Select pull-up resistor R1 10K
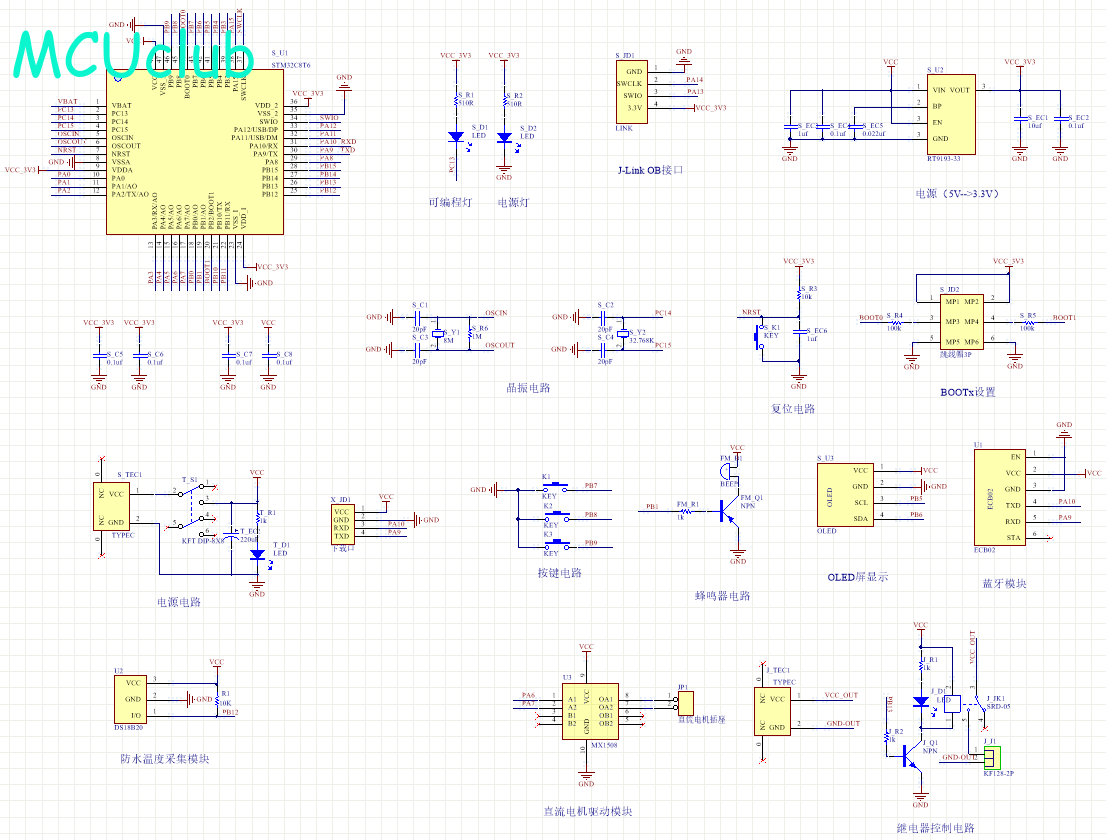 pos(217,699)
